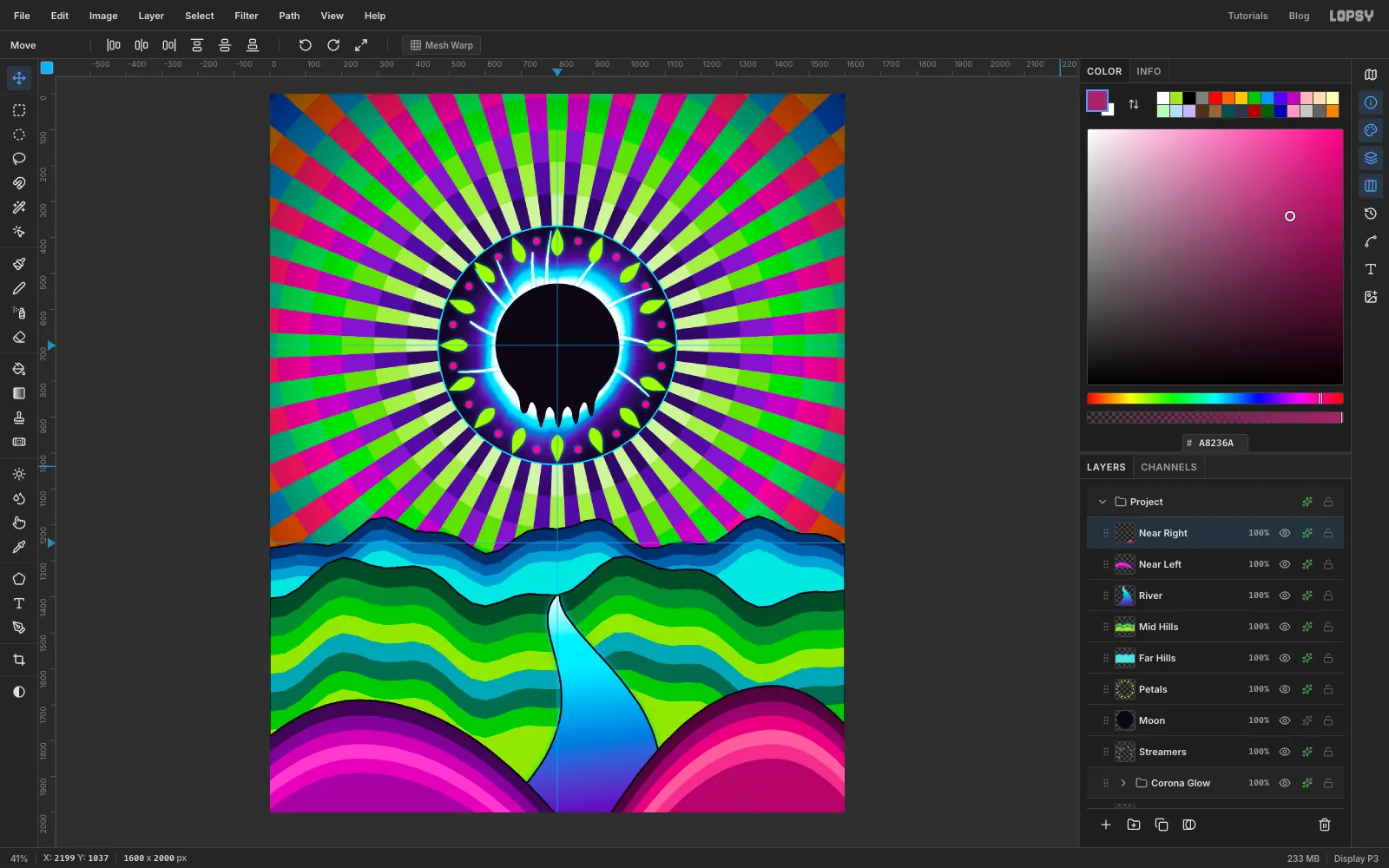Select the Rectangular Marquee tool

19,110
